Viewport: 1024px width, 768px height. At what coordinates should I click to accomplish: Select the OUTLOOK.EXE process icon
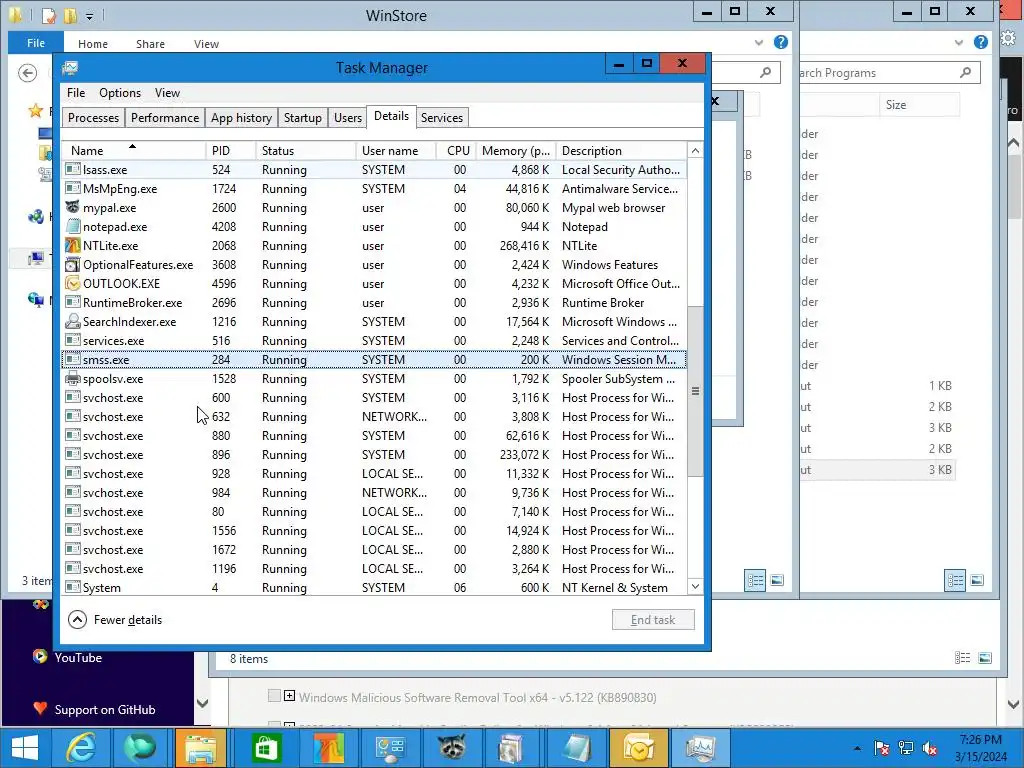pos(72,283)
